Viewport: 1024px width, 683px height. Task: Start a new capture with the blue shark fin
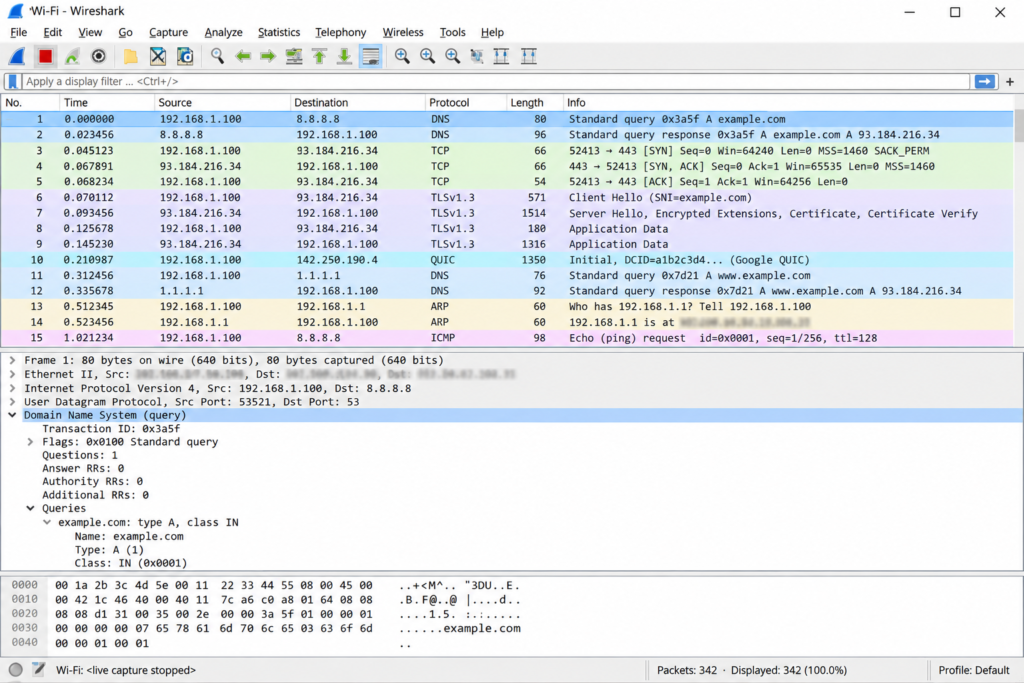[18, 57]
